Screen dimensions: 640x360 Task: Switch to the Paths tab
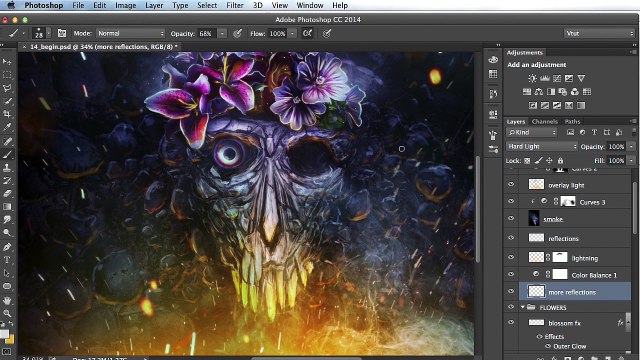(x=572, y=122)
